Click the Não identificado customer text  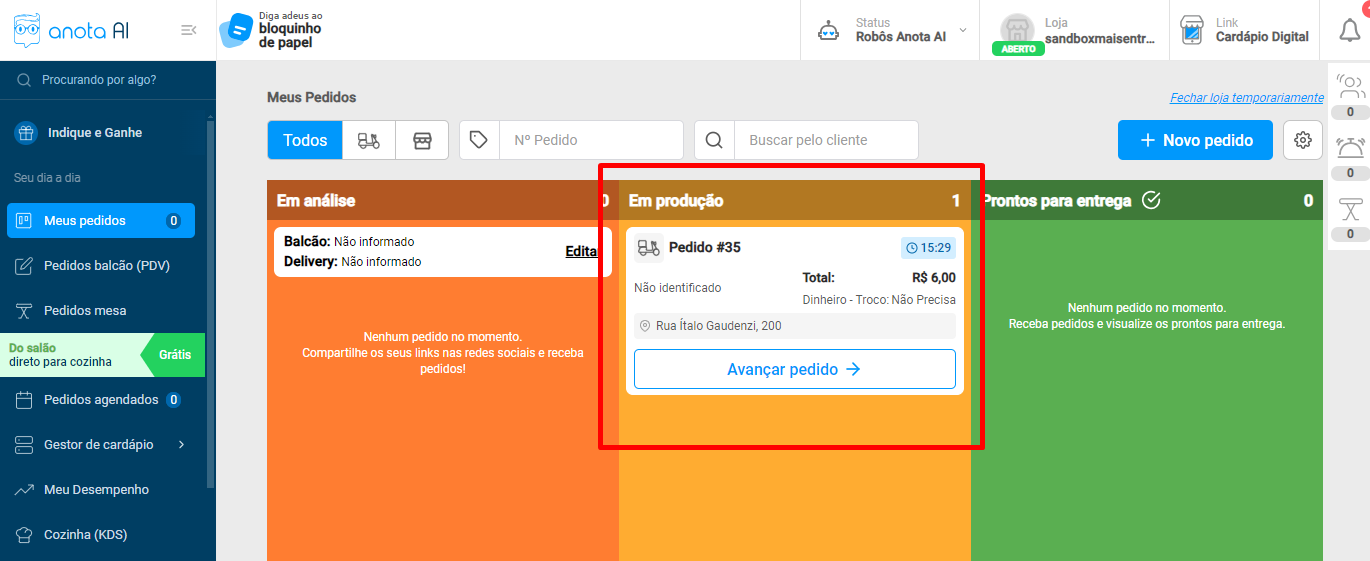point(677,288)
